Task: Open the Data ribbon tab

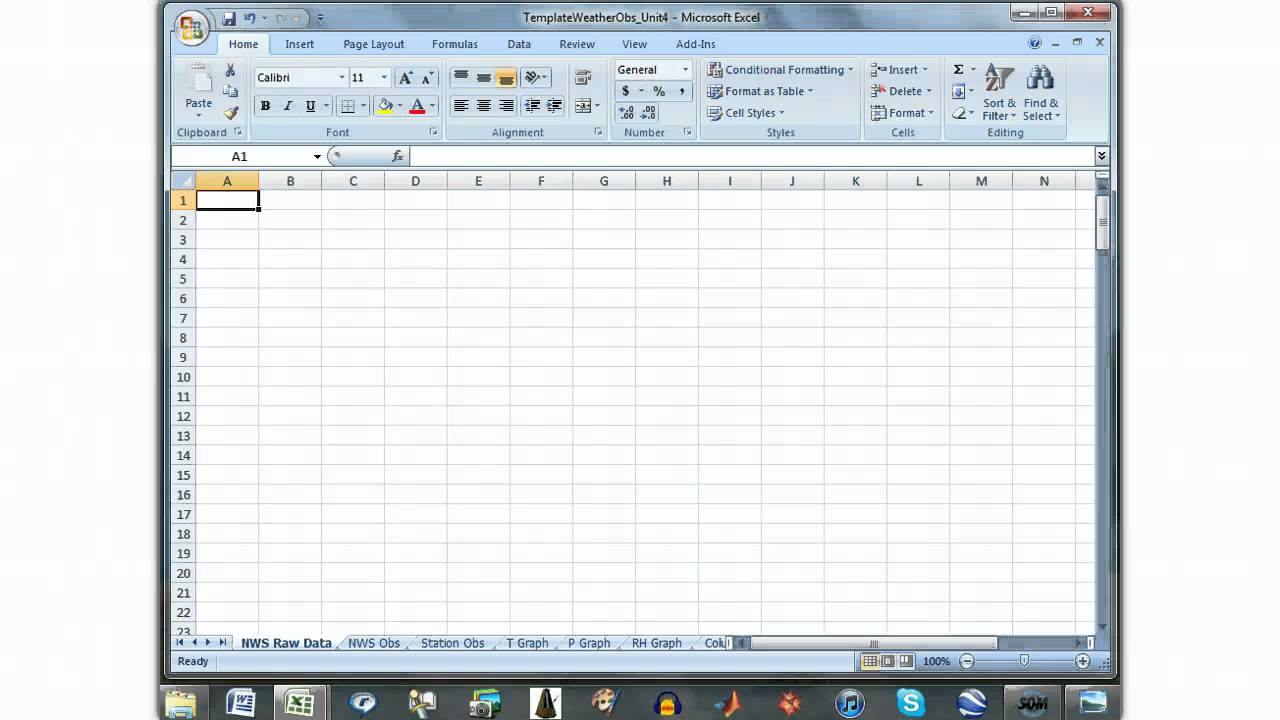Action: (x=519, y=44)
